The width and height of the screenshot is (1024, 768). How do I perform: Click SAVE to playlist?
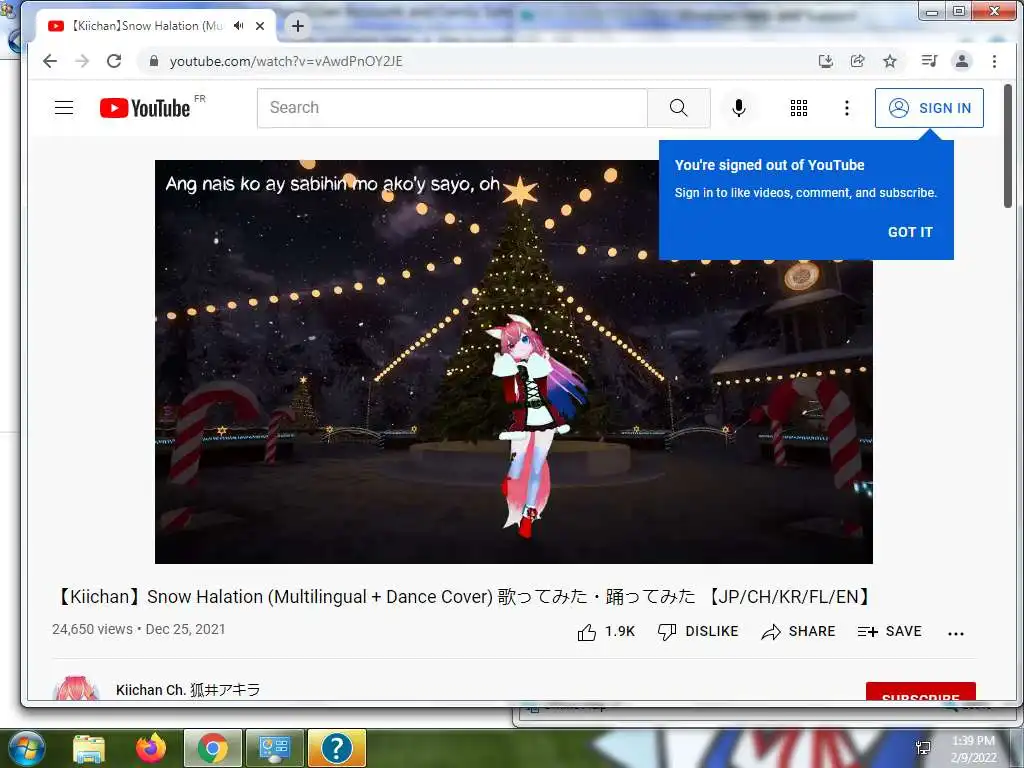point(889,632)
